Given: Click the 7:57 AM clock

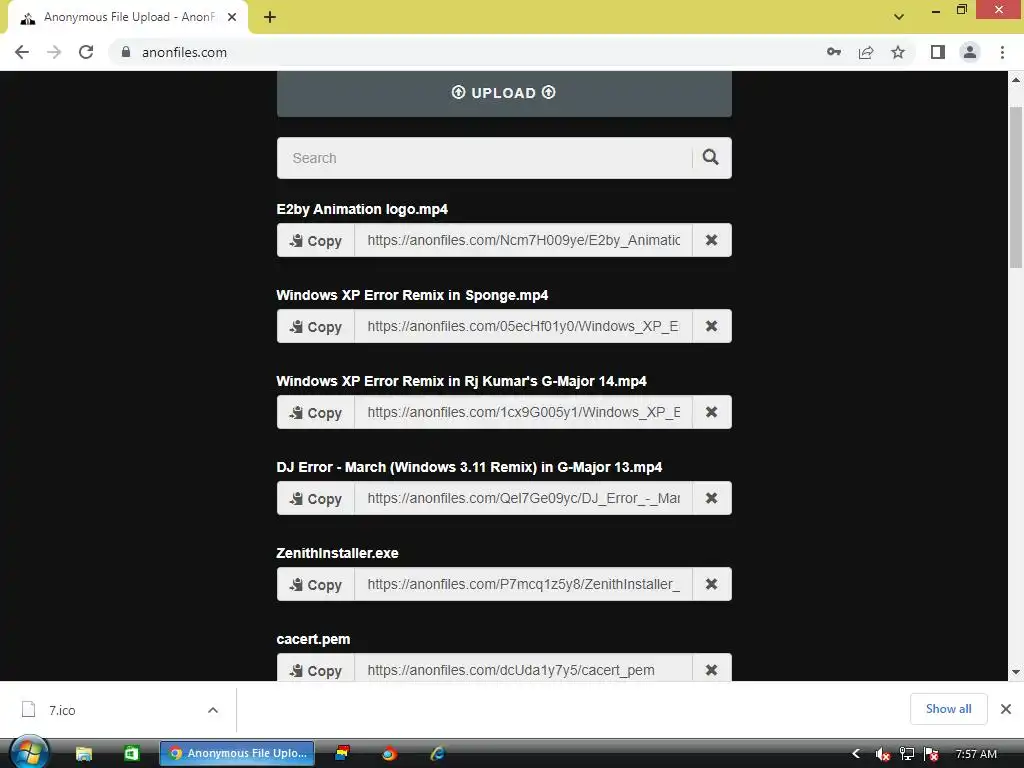Looking at the screenshot, I should pos(976,754).
